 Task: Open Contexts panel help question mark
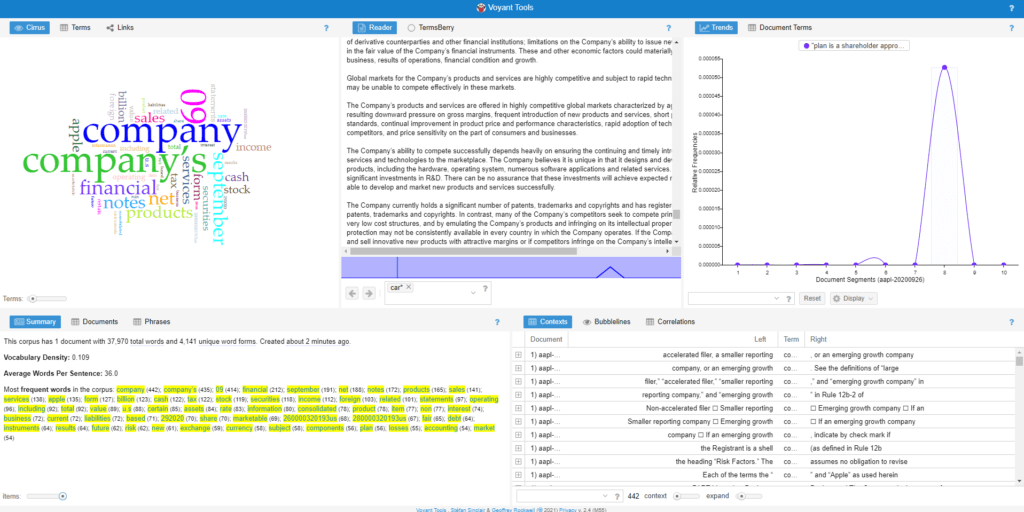1011,322
